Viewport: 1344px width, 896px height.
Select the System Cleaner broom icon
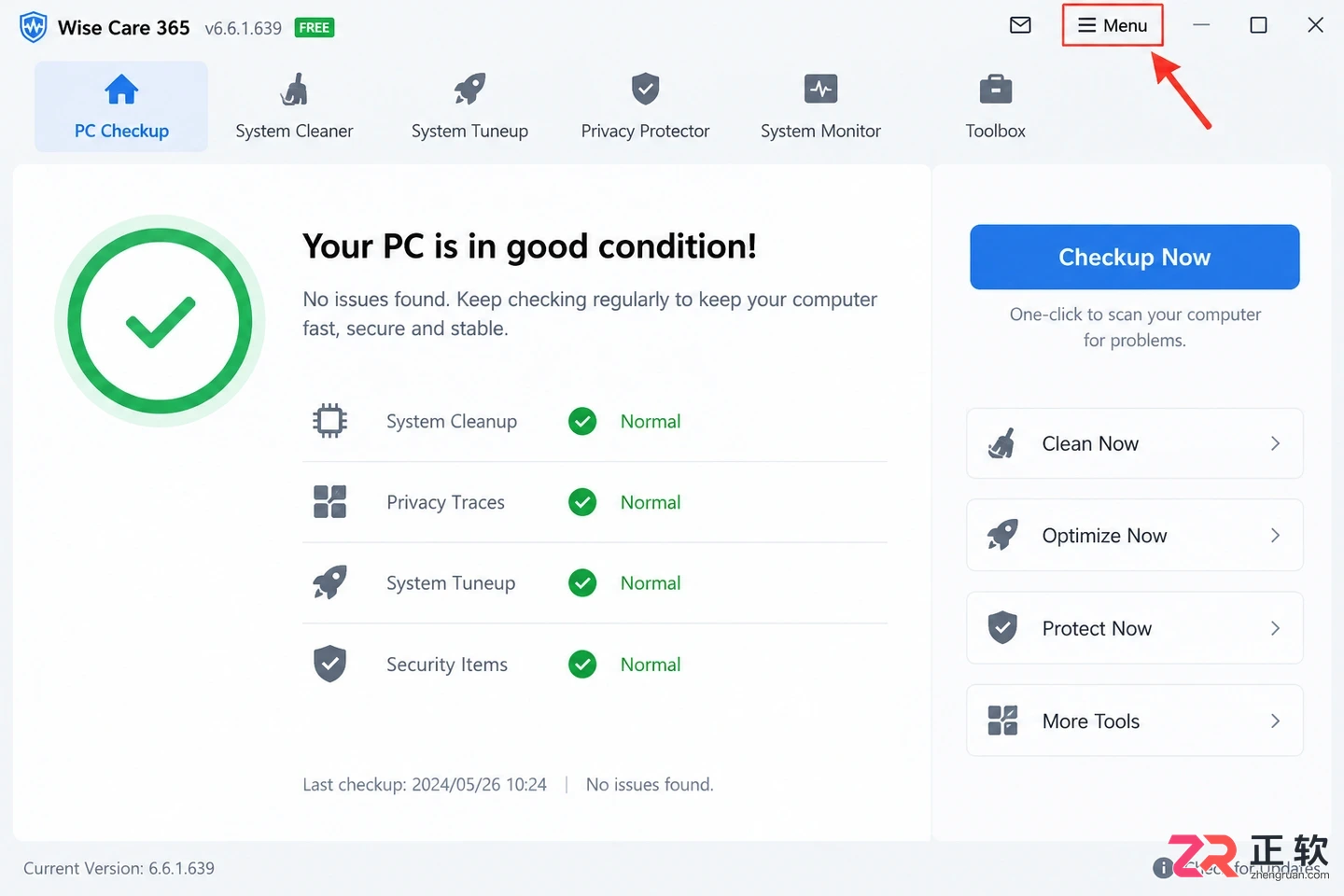coord(294,90)
